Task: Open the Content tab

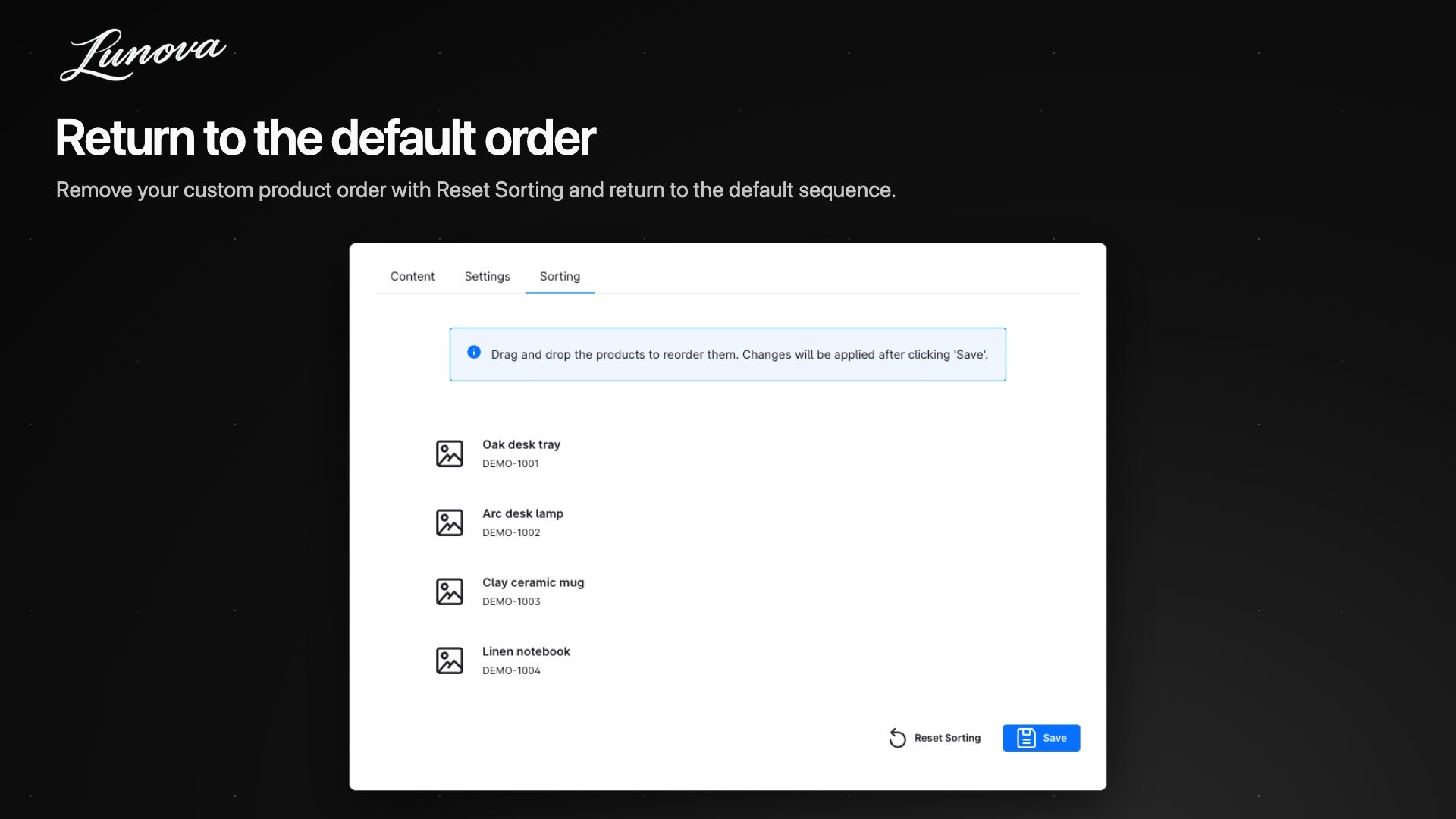Action: pyautogui.click(x=413, y=276)
